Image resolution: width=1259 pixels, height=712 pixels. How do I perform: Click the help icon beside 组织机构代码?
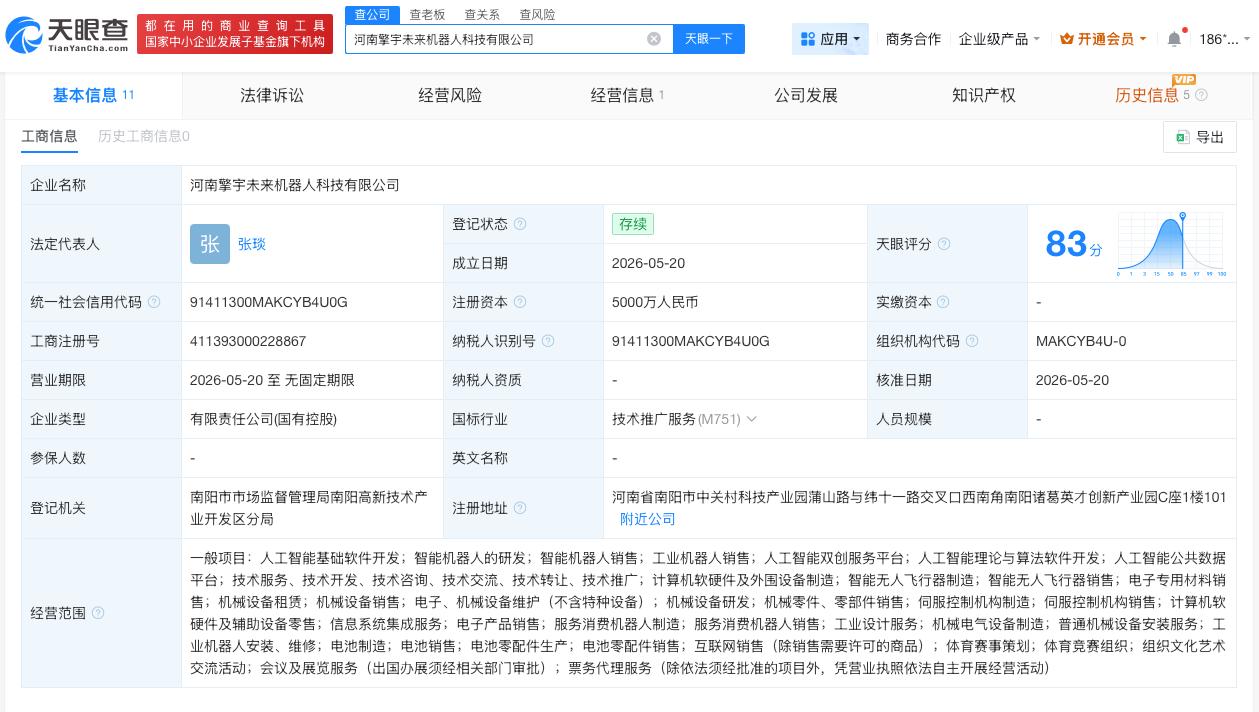pyautogui.click(x=972, y=341)
